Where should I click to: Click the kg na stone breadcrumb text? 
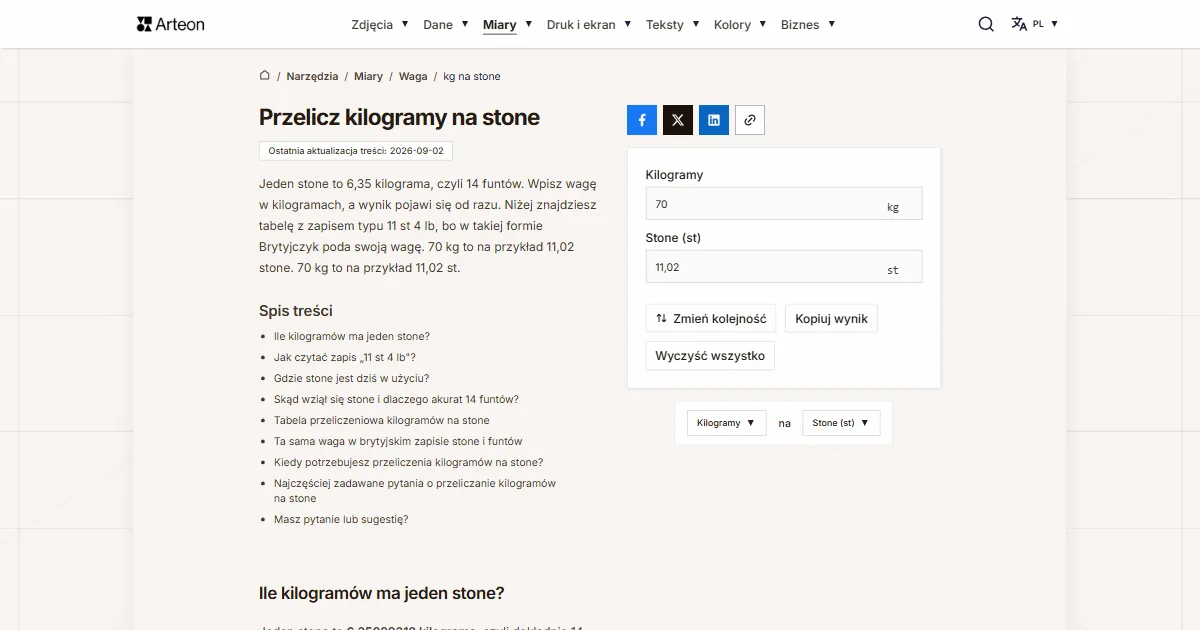472,77
